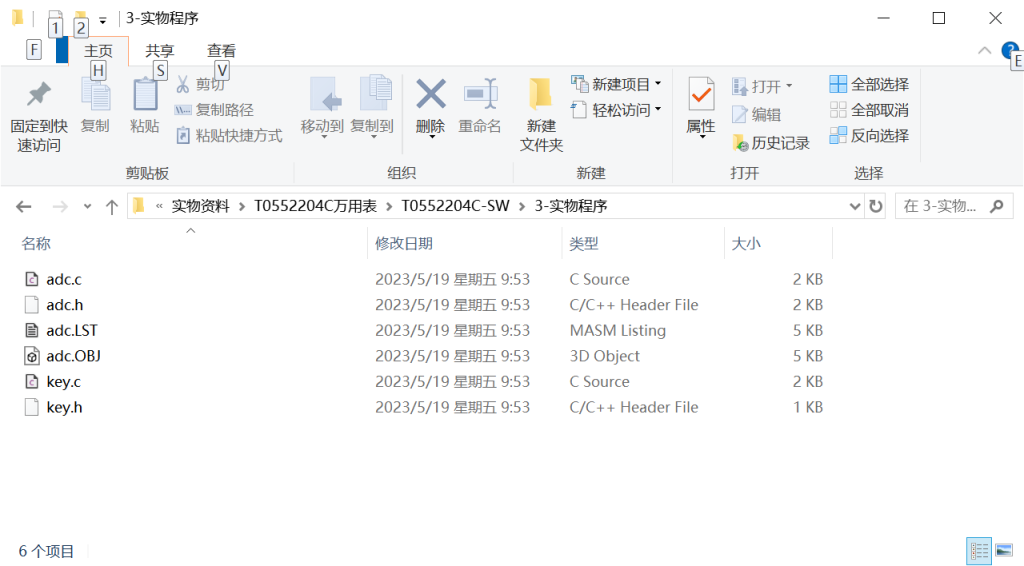Open the New item dropdown
Screen dimensions: 1024x566
click(616, 84)
